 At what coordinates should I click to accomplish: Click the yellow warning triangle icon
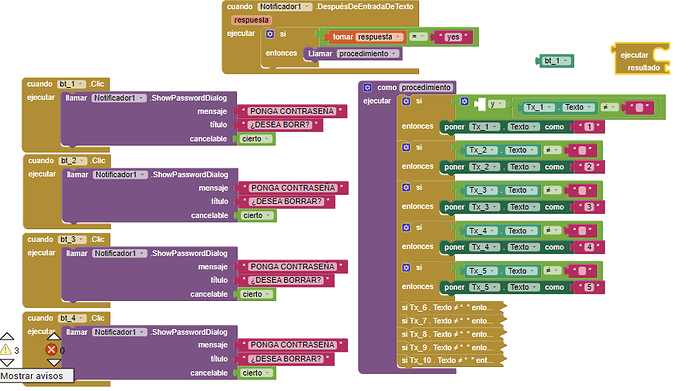[x=6, y=350]
